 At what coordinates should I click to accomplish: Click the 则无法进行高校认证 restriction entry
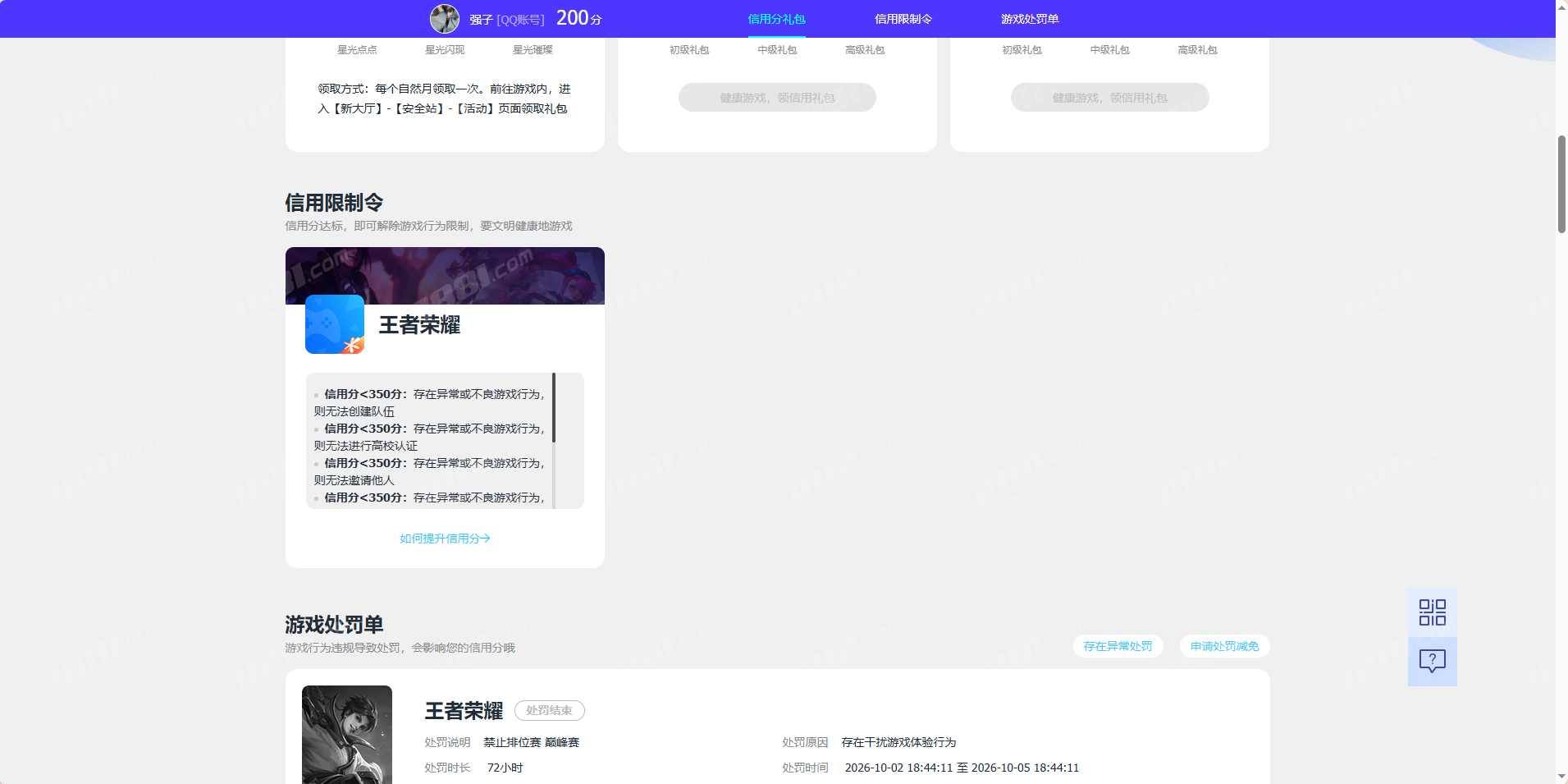366,446
